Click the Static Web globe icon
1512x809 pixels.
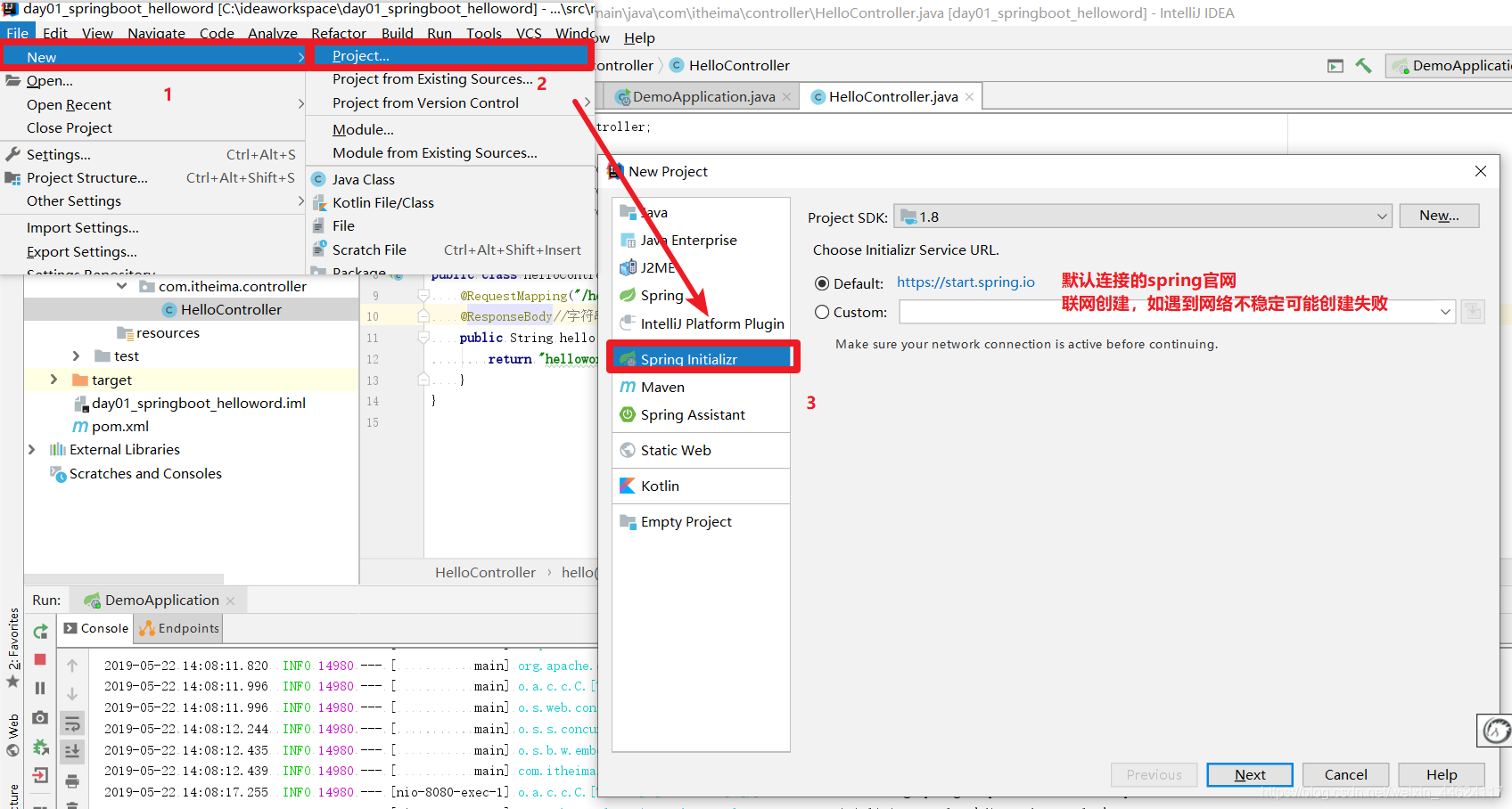click(x=628, y=450)
